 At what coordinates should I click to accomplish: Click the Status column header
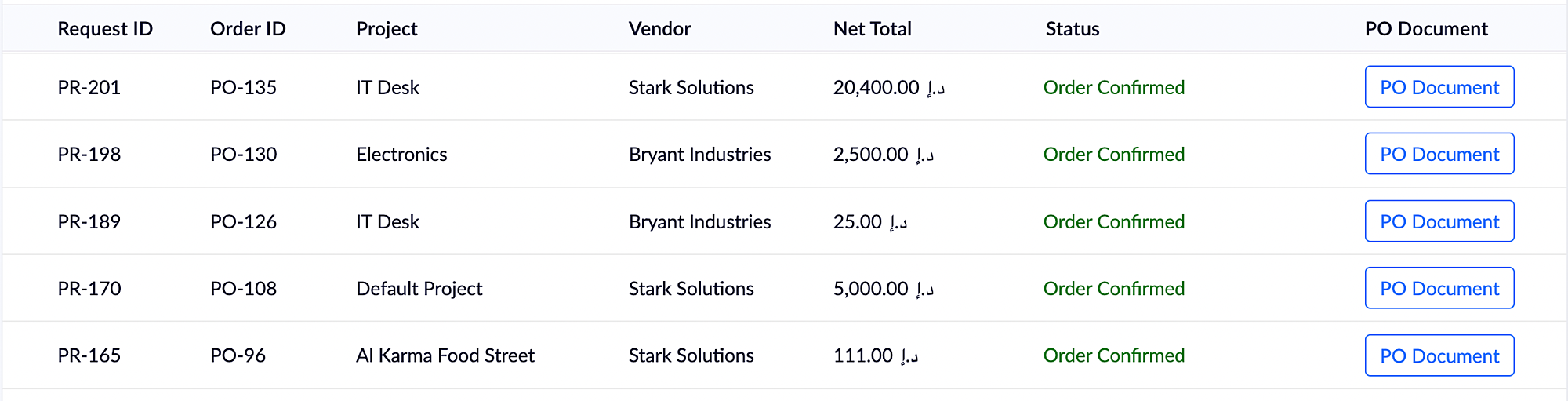pyautogui.click(x=1072, y=29)
